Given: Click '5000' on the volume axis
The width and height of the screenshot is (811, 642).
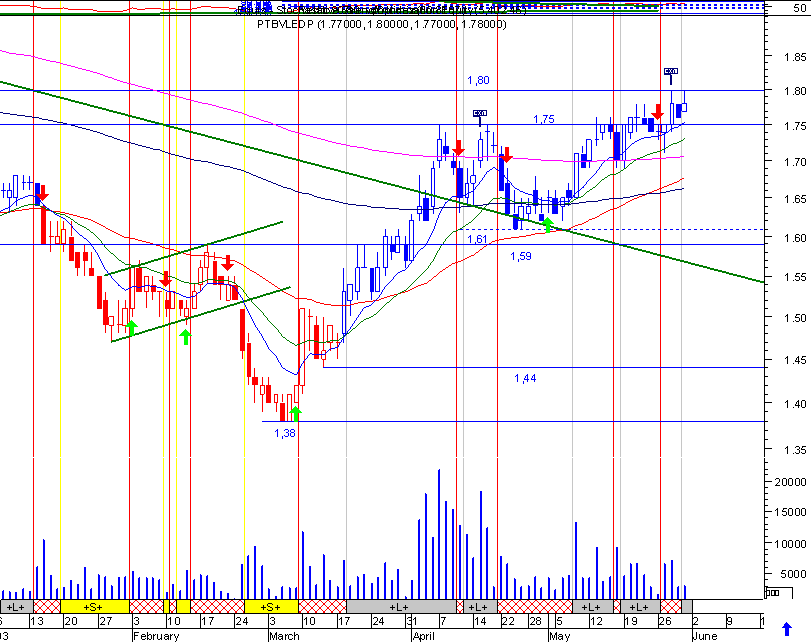Looking at the screenshot, I should (x=793, y=574).
